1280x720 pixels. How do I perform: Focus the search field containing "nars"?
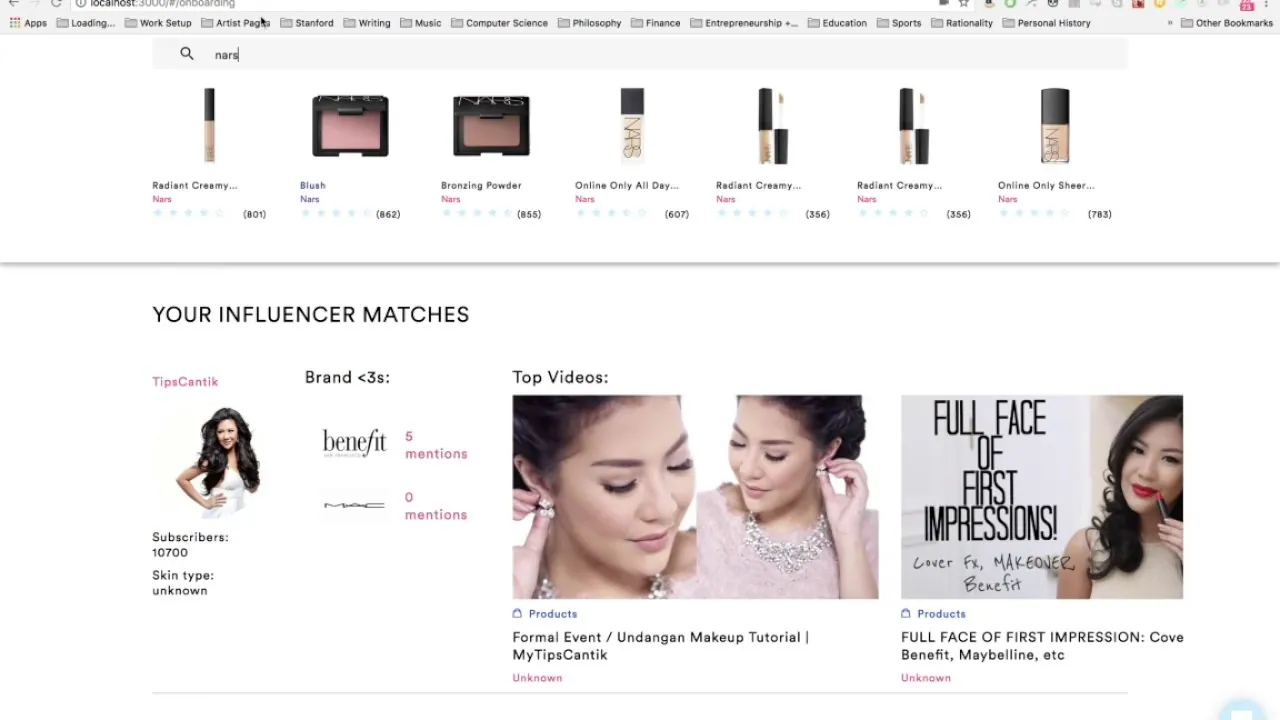click(640, 54)
